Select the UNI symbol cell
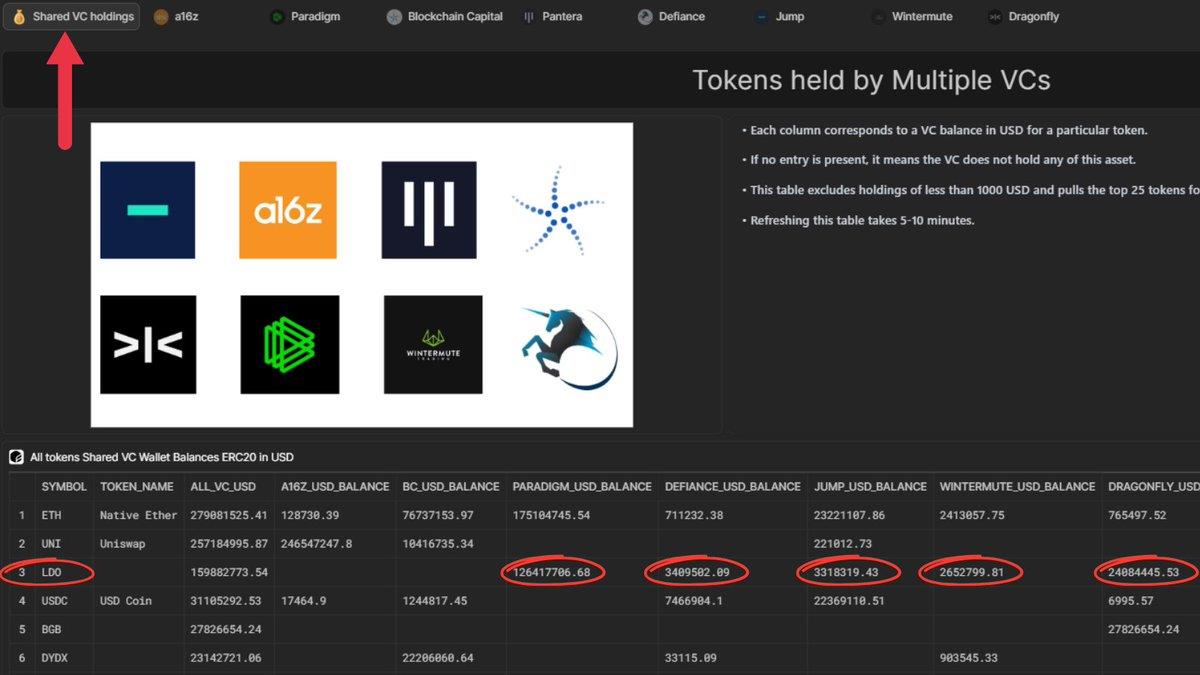The width and height of the screenshot is (1200, 675). point(50,544)
